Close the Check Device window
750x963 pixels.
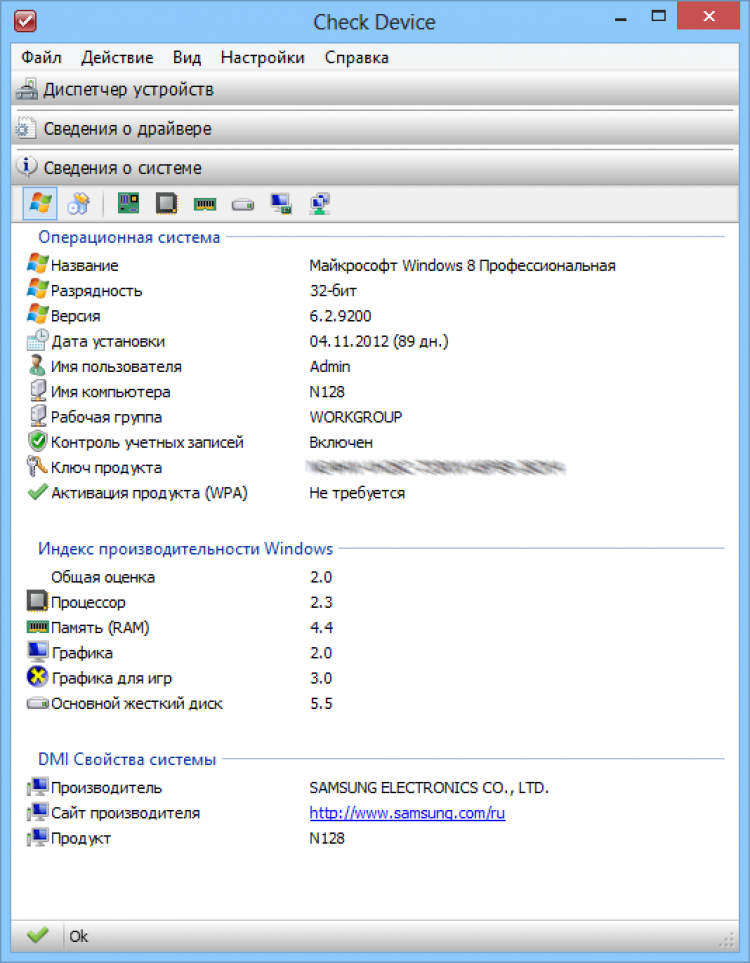(708, 17)
